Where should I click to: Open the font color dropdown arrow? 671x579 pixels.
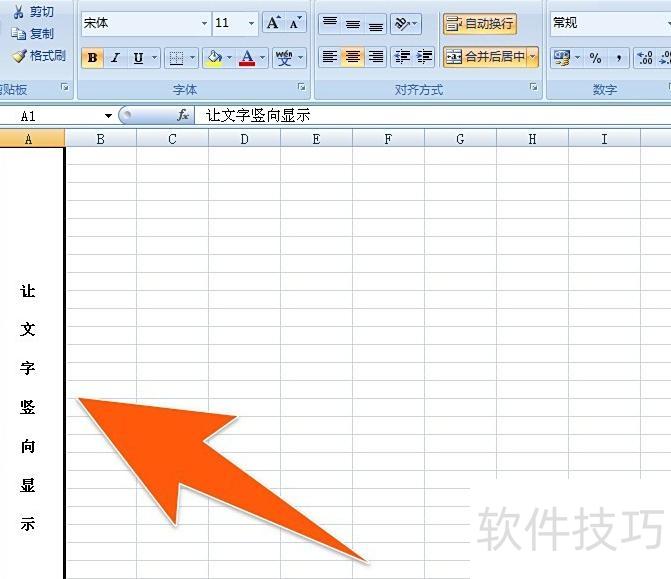point(263,58)
